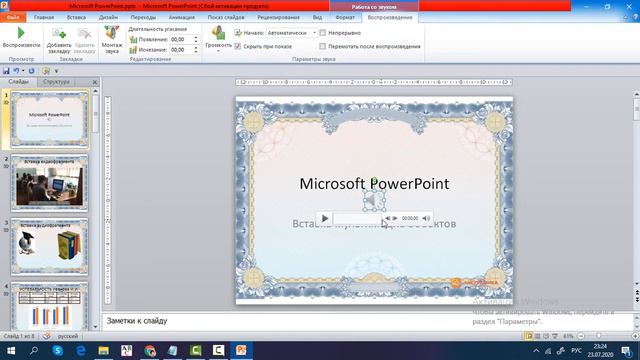
Task: Save the presentation from quick access toolbar
Action: pos(6,71)
